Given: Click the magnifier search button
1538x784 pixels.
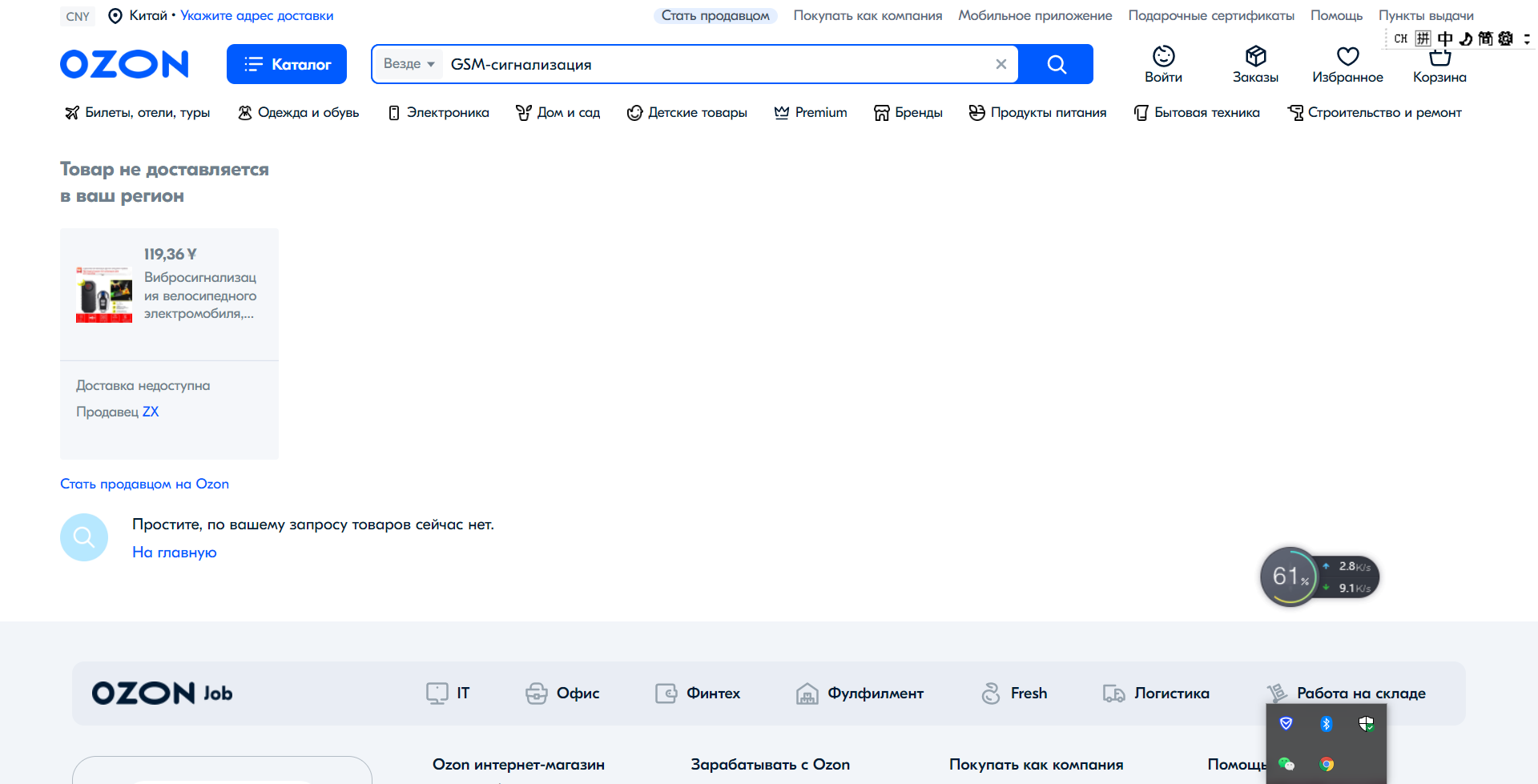Looking at the screenshot, I should pos(1056,64).
